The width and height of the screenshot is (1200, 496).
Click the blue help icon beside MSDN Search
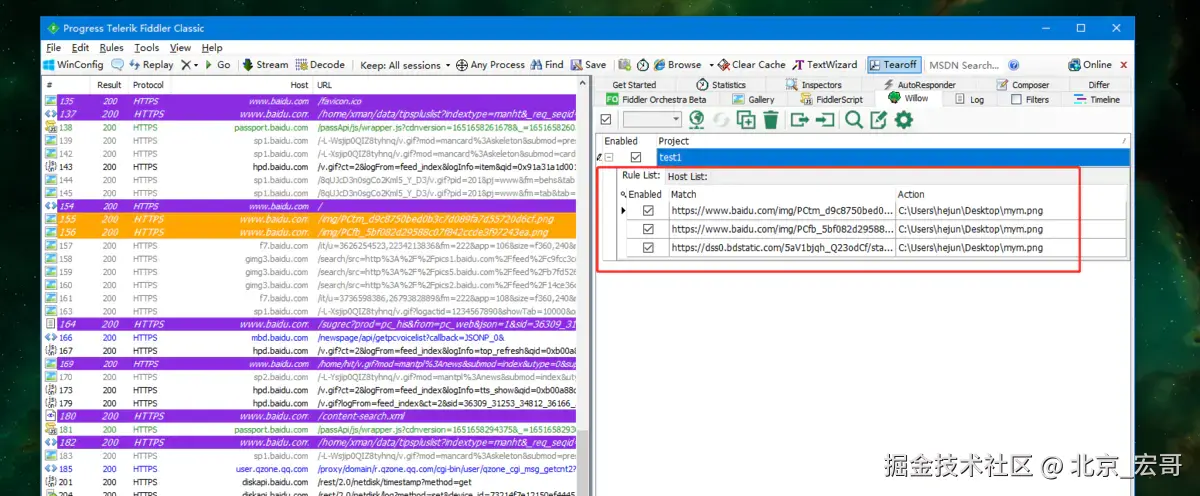pos(1014,65)
